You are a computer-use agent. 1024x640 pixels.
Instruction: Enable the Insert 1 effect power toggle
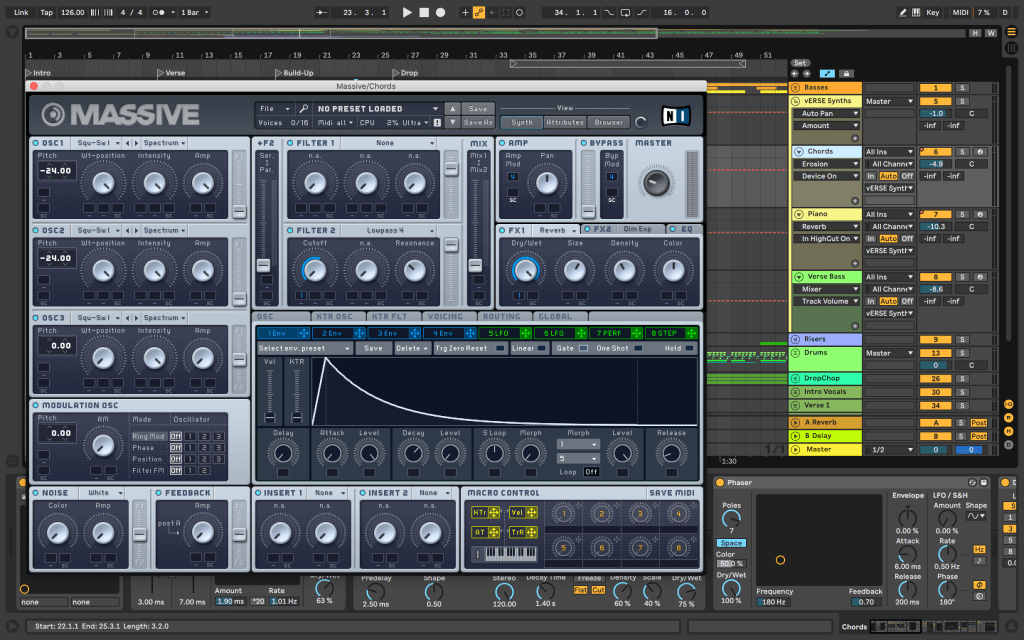point(260,493)
